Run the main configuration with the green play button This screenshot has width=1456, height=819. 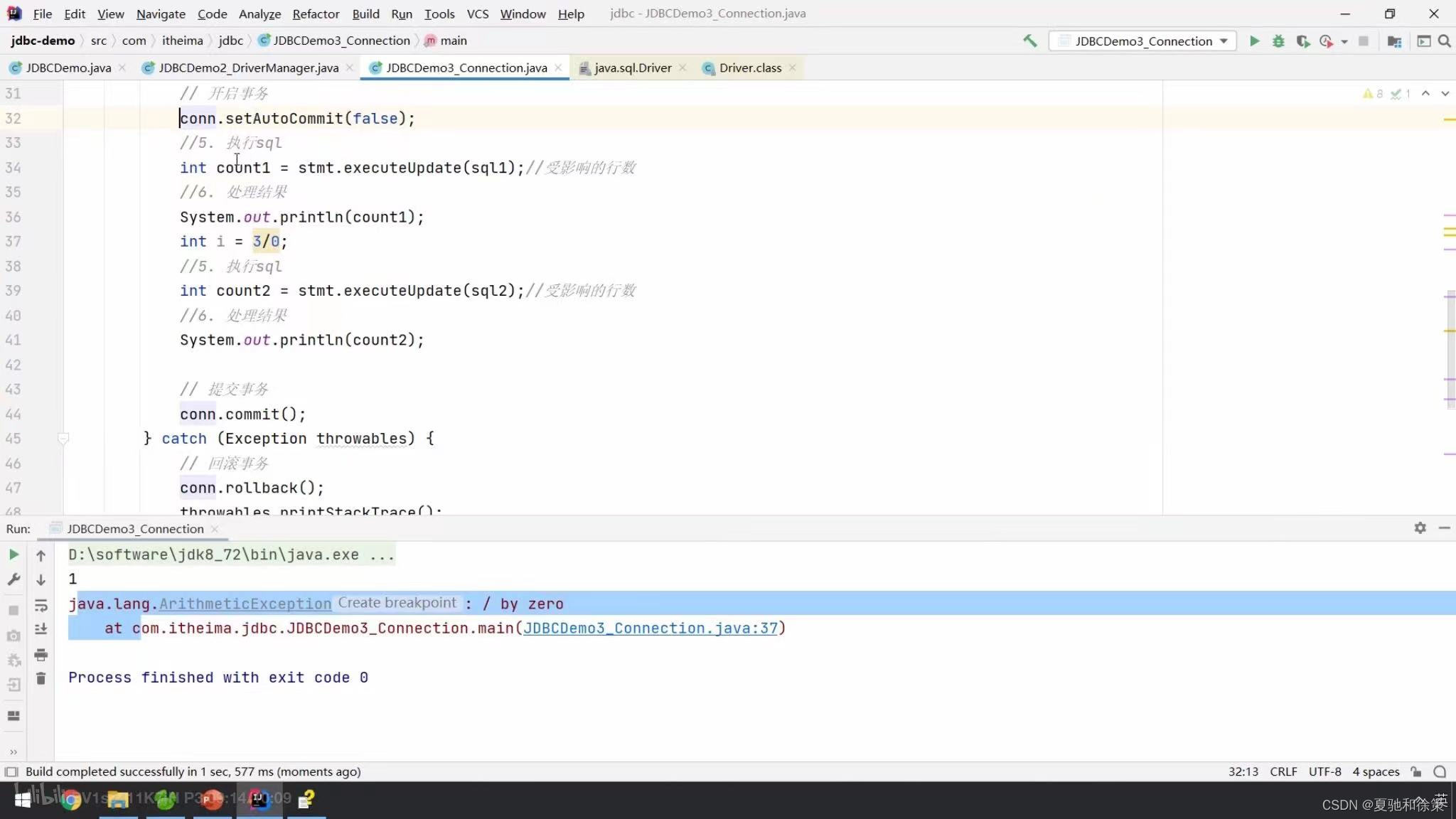point(1255,41)
